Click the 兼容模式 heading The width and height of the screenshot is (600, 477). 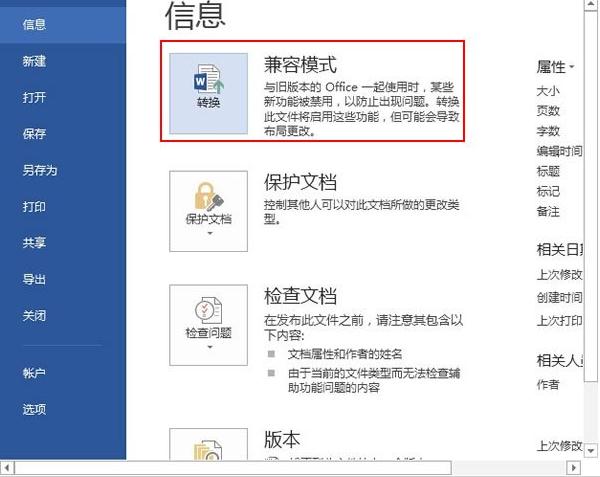[300, 64]
